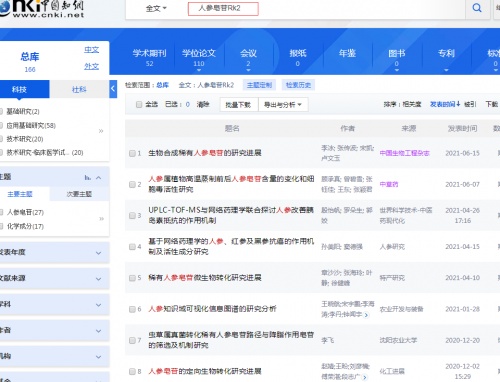
Task: Filter by 化学成分(17) topic
Action: coord(25,226)
